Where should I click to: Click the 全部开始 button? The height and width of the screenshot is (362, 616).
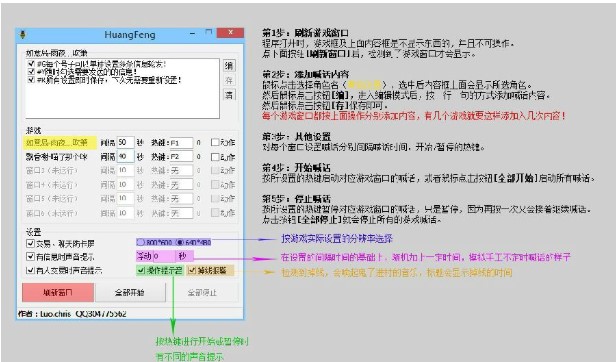(130, 292)
